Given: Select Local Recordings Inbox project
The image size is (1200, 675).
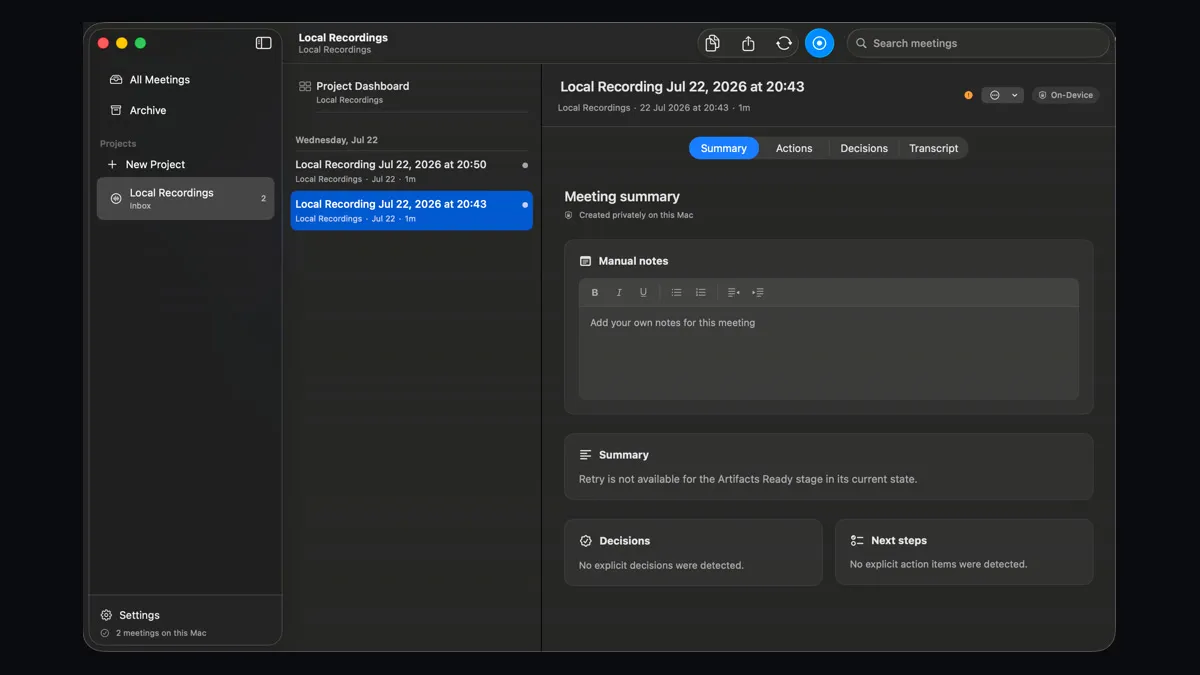Looking at the screenshot, I should [x=185, y=198].
